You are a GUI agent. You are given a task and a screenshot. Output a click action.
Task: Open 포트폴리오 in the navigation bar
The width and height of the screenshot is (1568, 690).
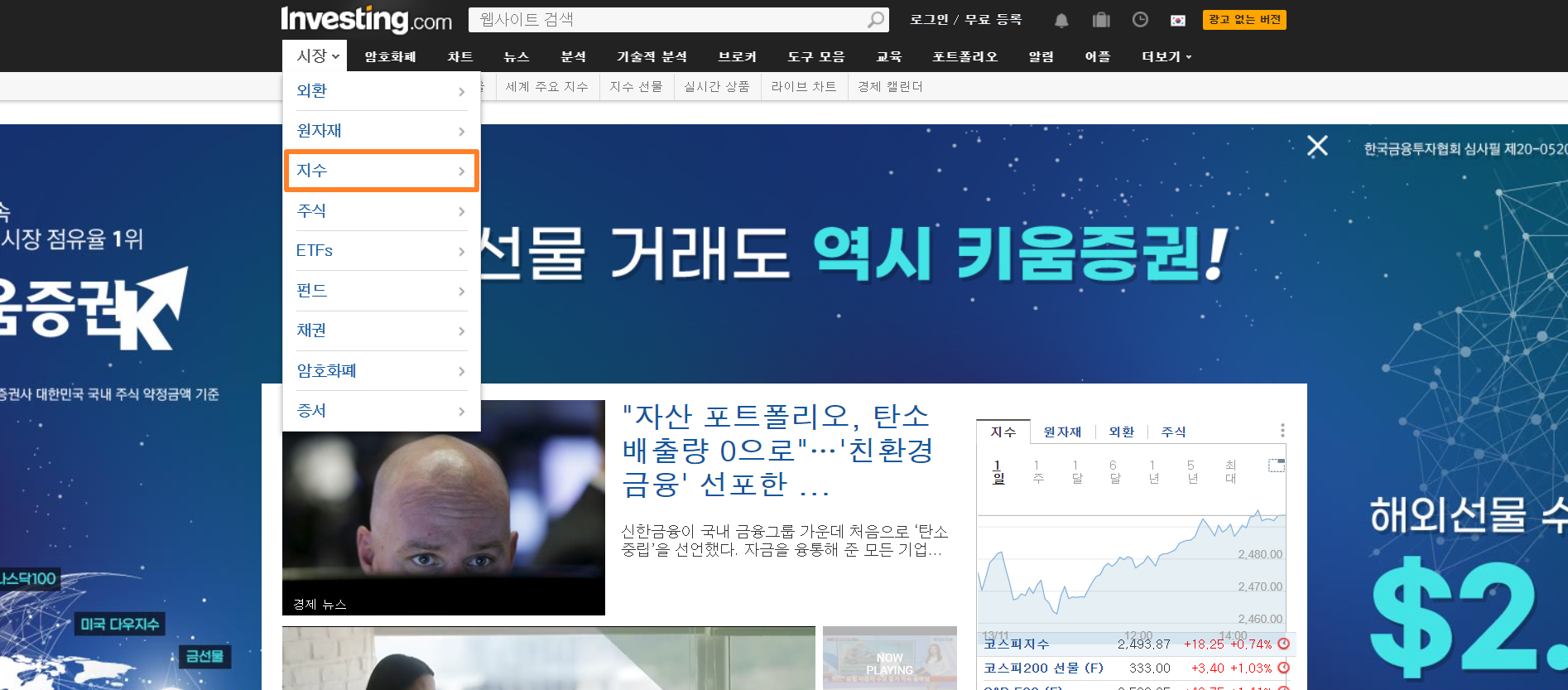pos(965,56)
